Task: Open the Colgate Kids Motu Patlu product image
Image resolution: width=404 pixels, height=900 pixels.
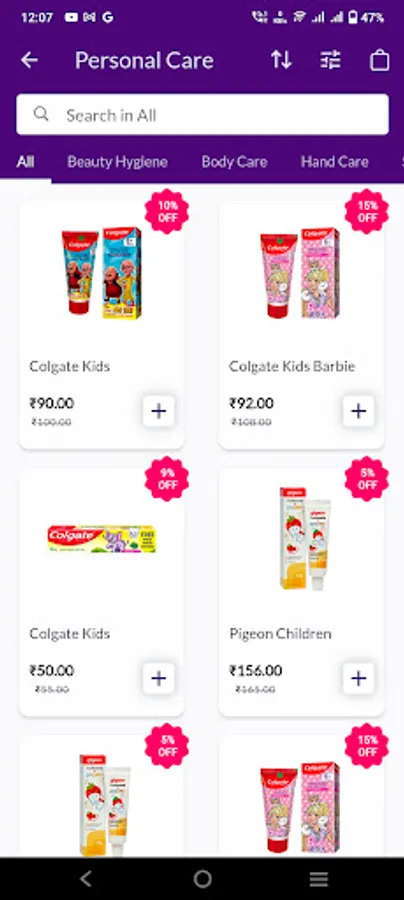Action: (x=102, y=271)
